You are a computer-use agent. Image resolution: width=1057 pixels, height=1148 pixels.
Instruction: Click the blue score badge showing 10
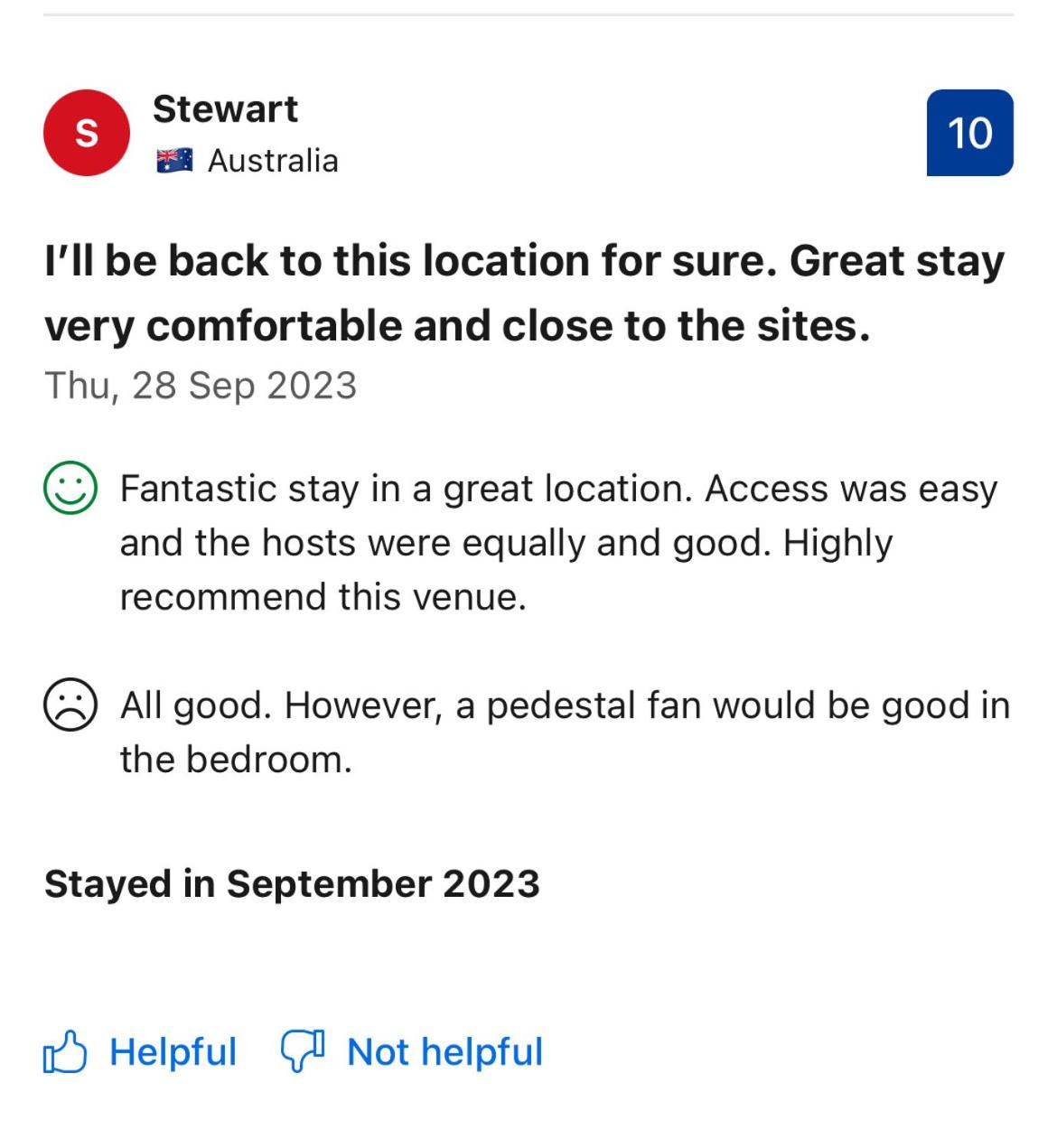(969, 133)
